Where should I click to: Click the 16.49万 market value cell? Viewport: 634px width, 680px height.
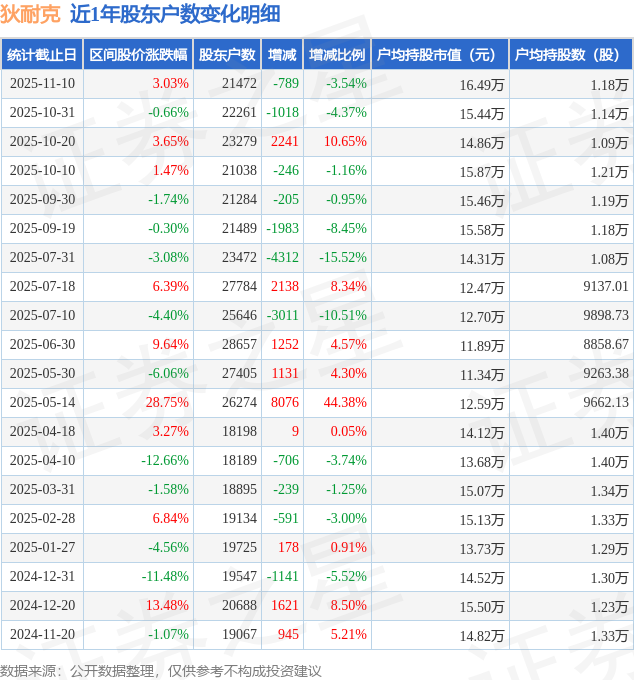[x=481, y=85]
